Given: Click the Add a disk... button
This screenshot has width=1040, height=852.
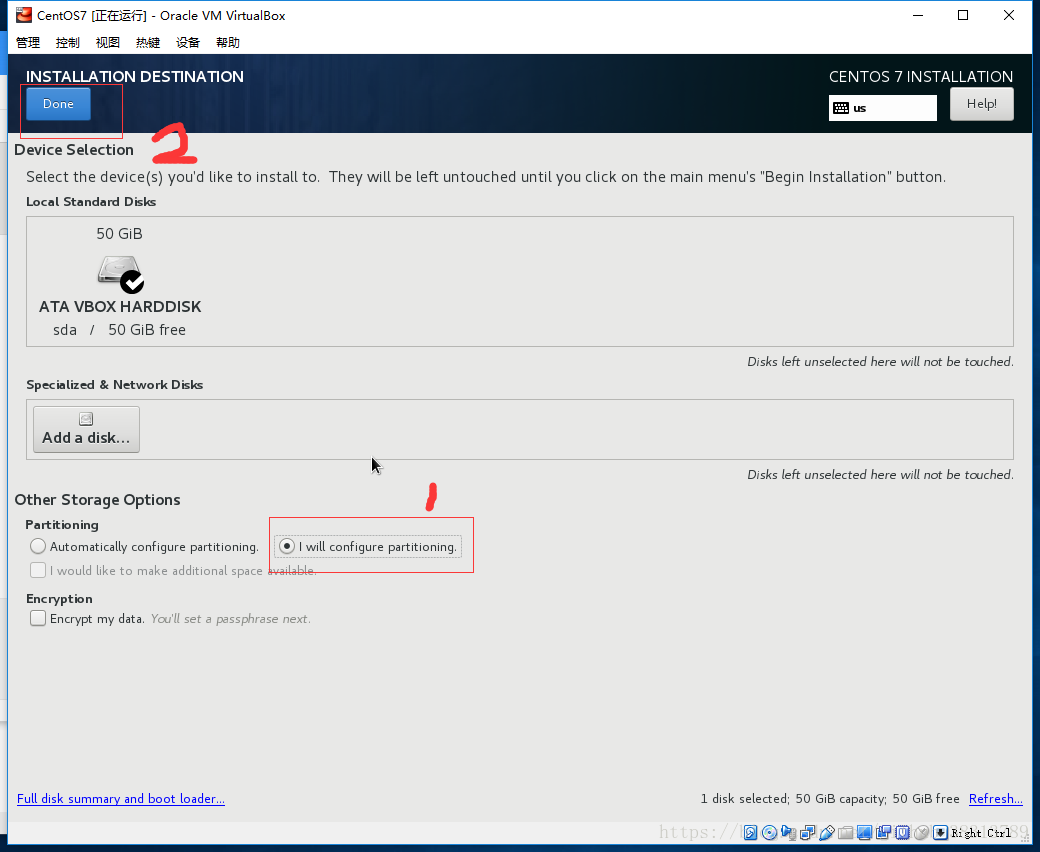Looking at the screenshot, I should click(86, 430).
